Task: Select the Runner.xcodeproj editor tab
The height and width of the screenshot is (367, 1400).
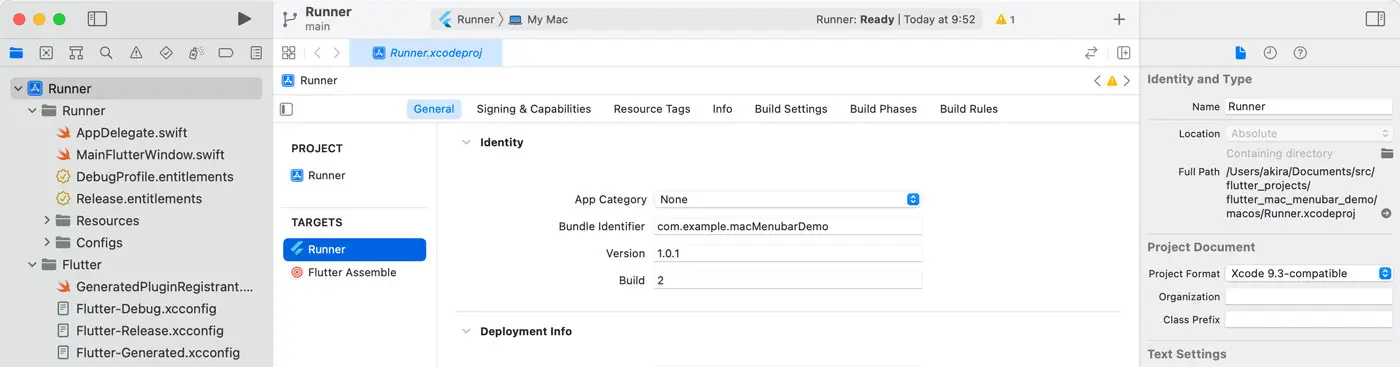Action: click(x=426, y=53)
